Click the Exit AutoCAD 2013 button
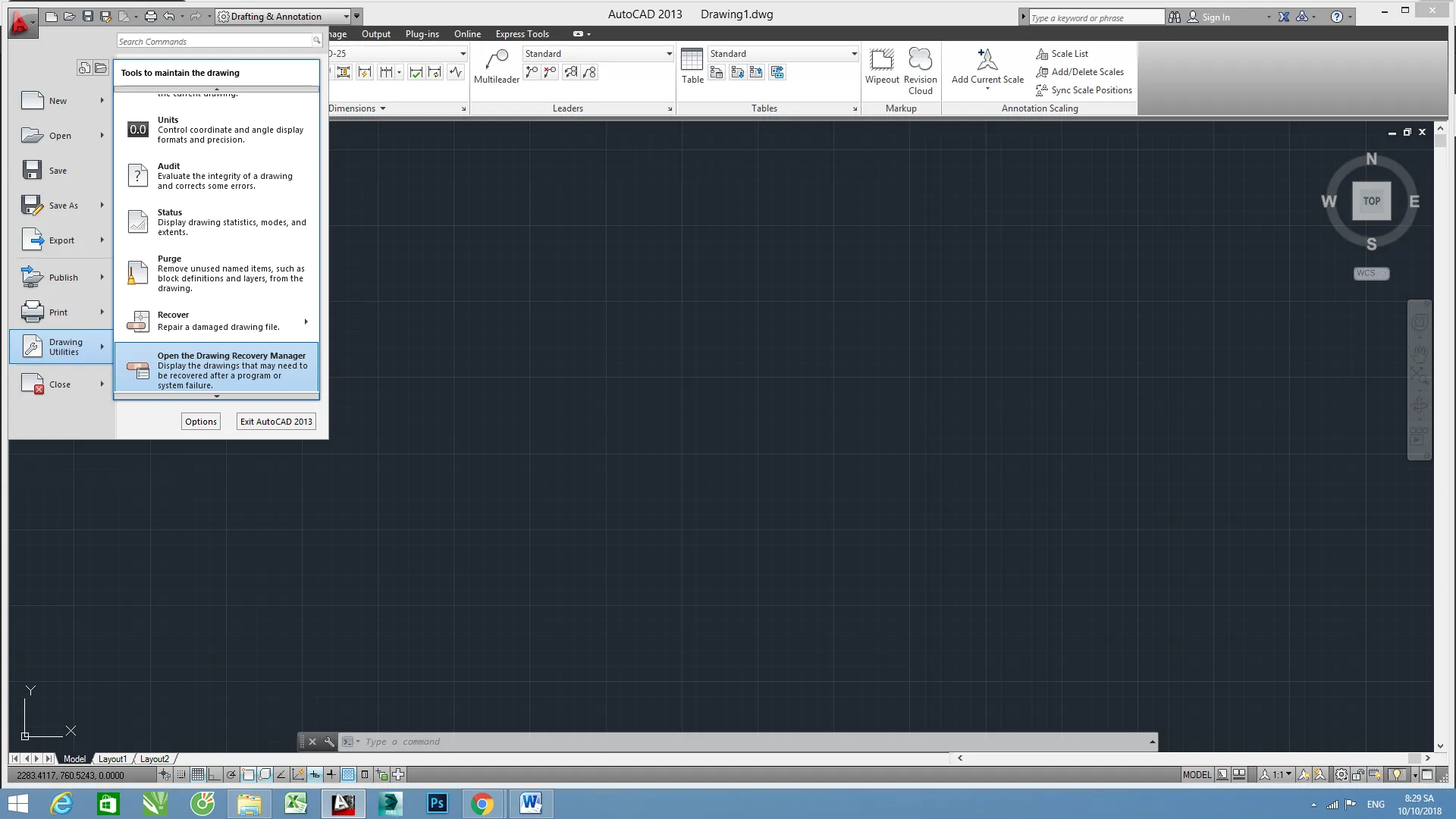The image size is (1456, 819). coord(275,421)
